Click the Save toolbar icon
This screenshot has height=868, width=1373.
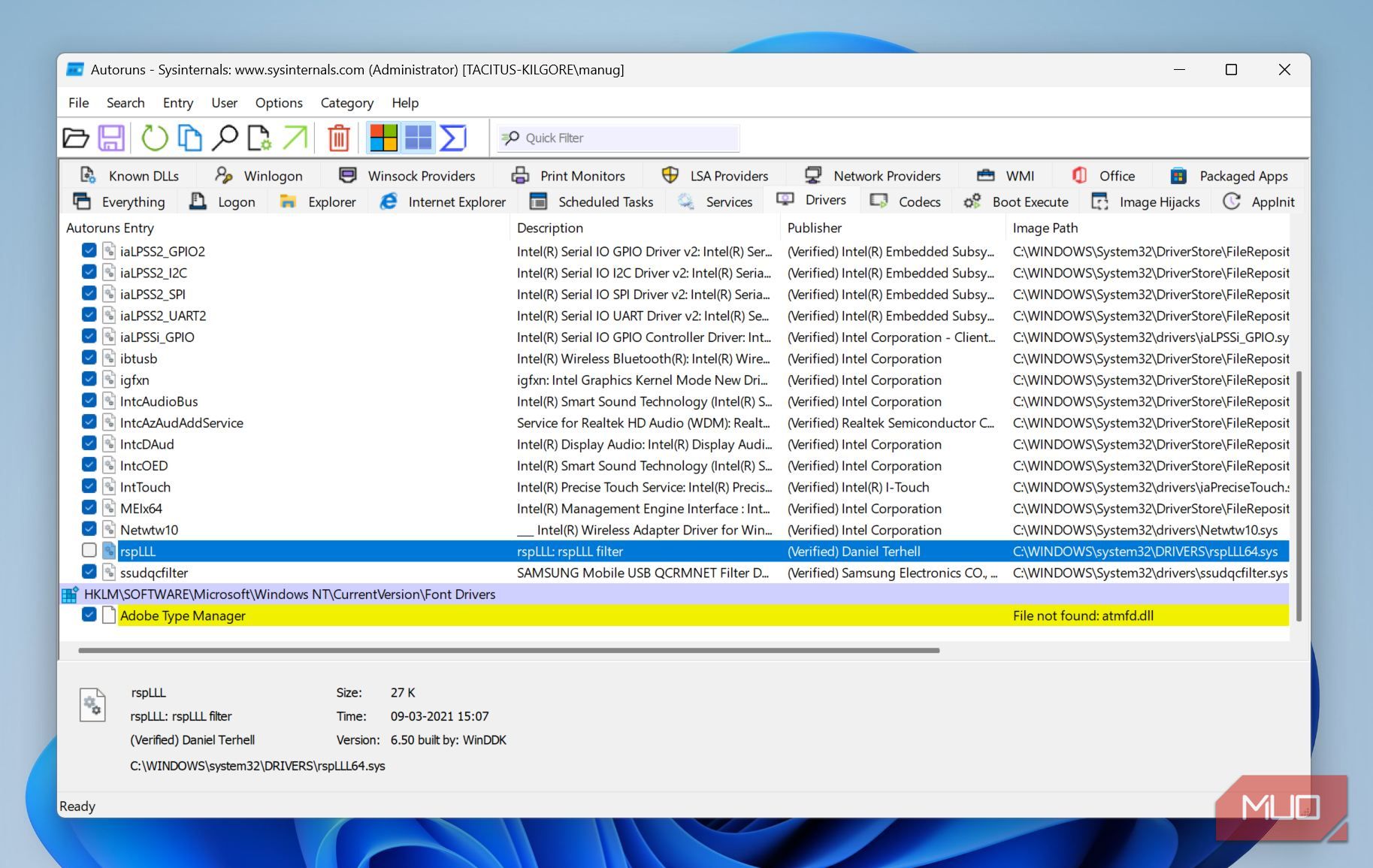point(111,138)
